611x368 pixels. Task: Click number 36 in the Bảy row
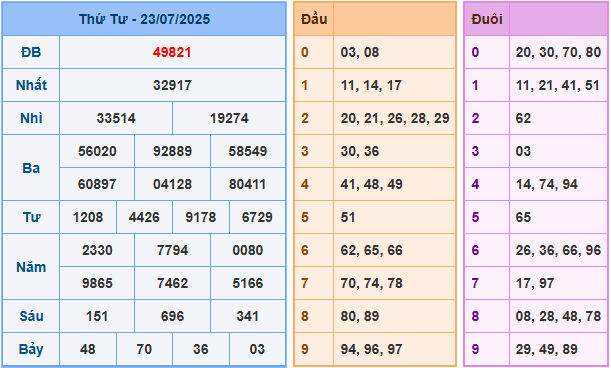201,349
